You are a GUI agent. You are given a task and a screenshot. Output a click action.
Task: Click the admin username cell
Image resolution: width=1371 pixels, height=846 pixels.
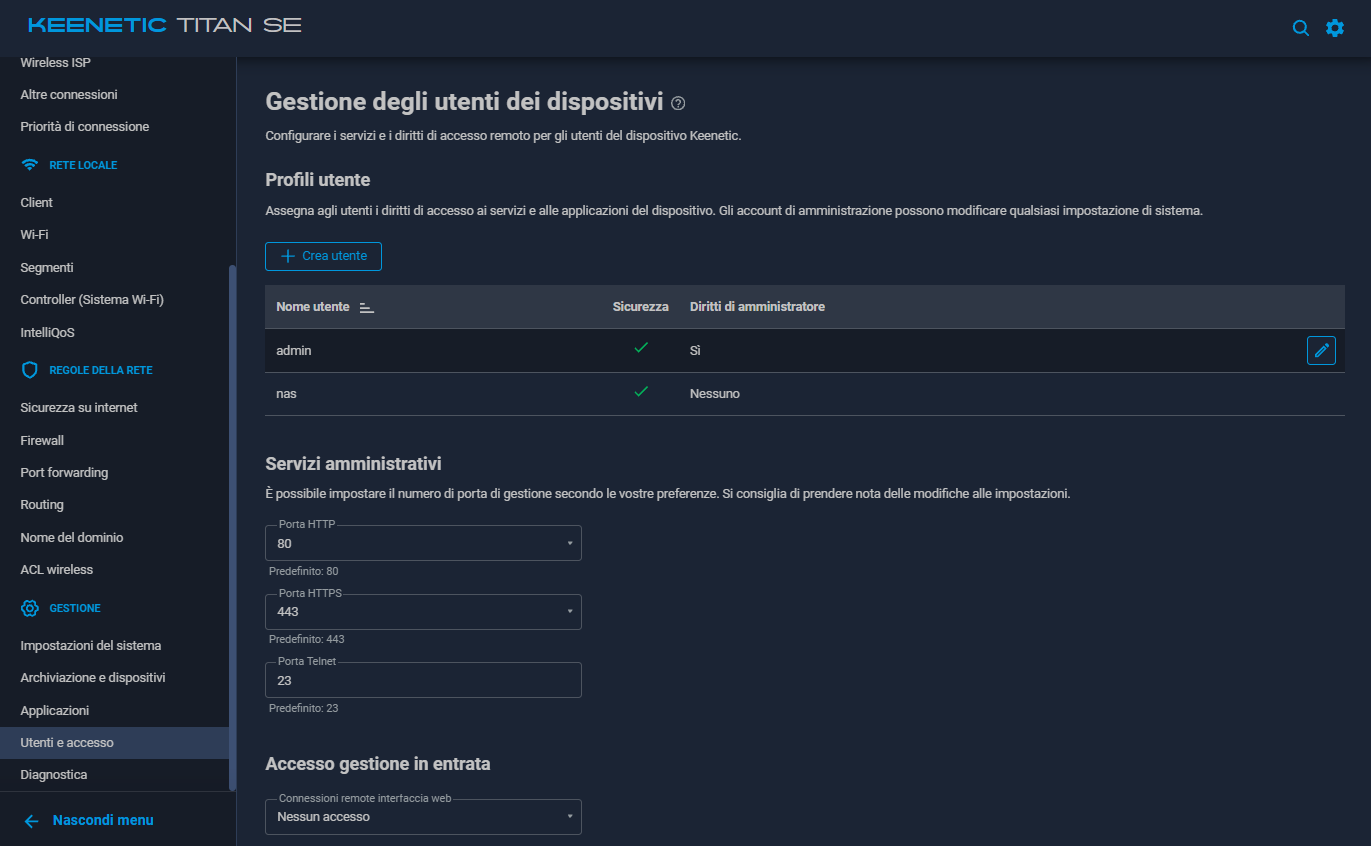click(294, 351)
